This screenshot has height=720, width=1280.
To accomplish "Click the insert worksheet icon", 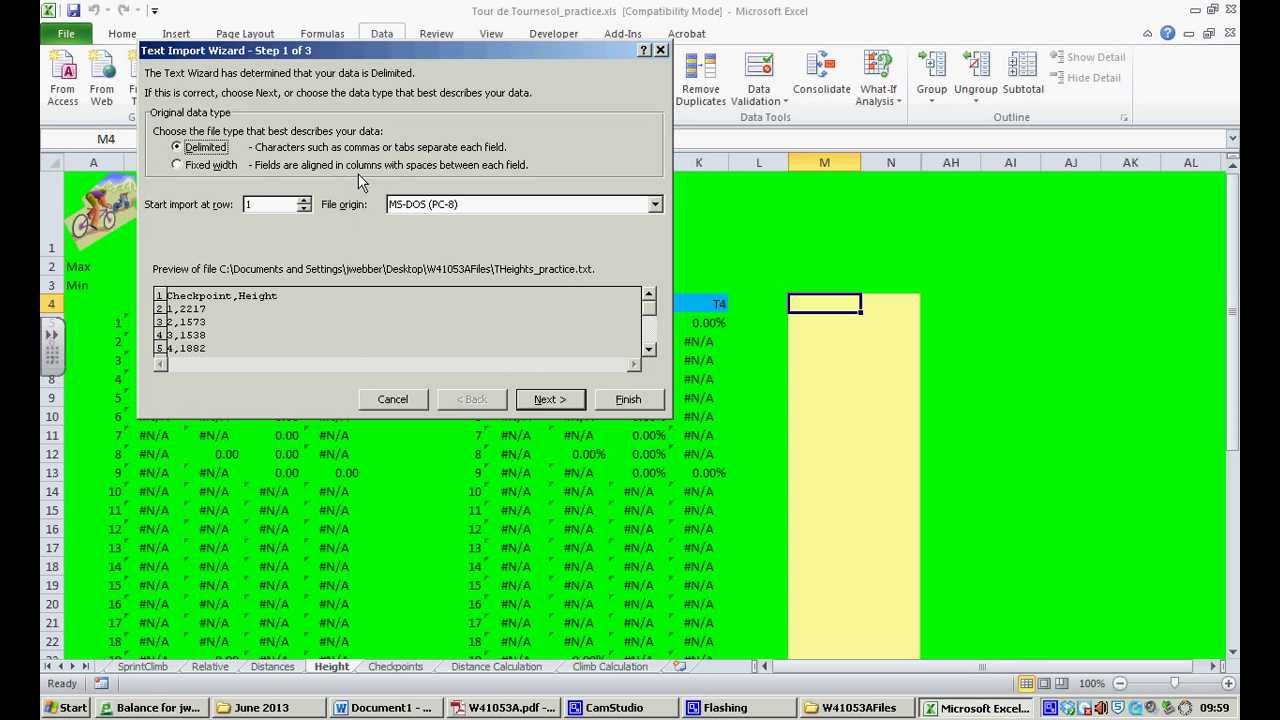I will coord(680,667).
